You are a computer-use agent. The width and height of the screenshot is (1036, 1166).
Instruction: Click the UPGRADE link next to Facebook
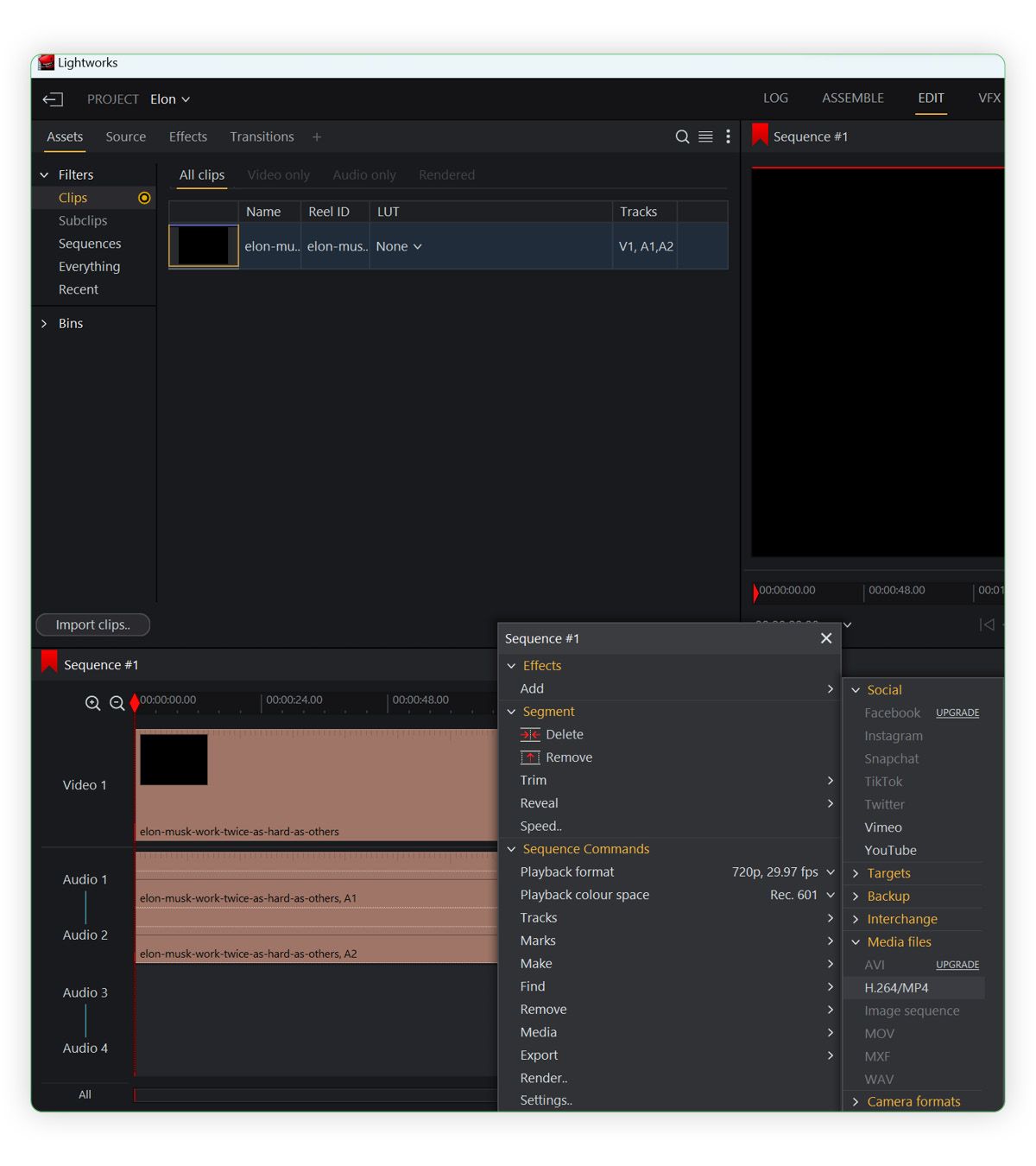tap(957, 713)
